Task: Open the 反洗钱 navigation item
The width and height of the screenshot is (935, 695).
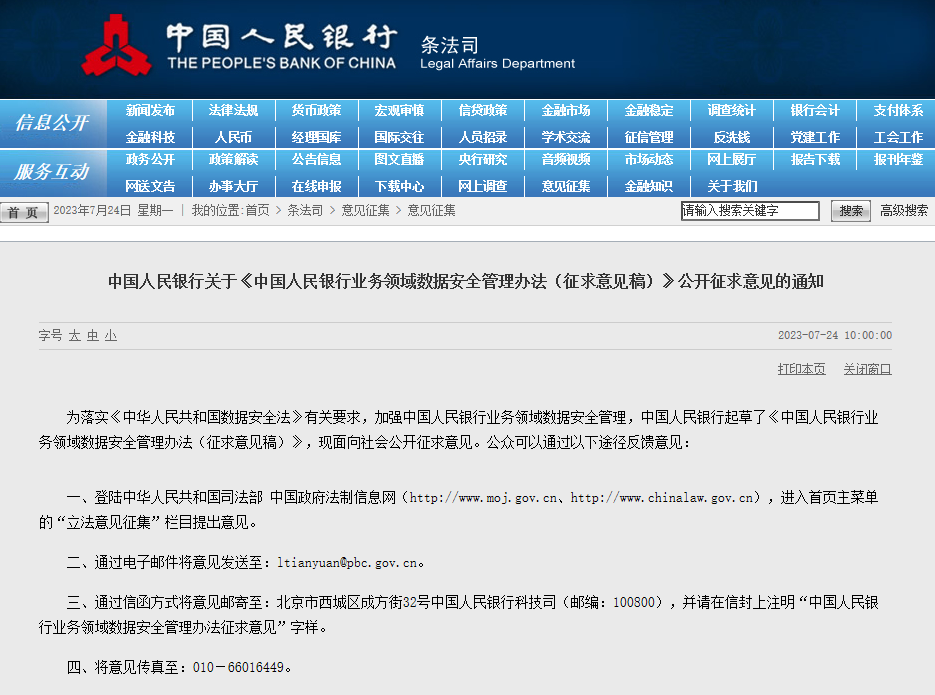Action: coord(732,138)
